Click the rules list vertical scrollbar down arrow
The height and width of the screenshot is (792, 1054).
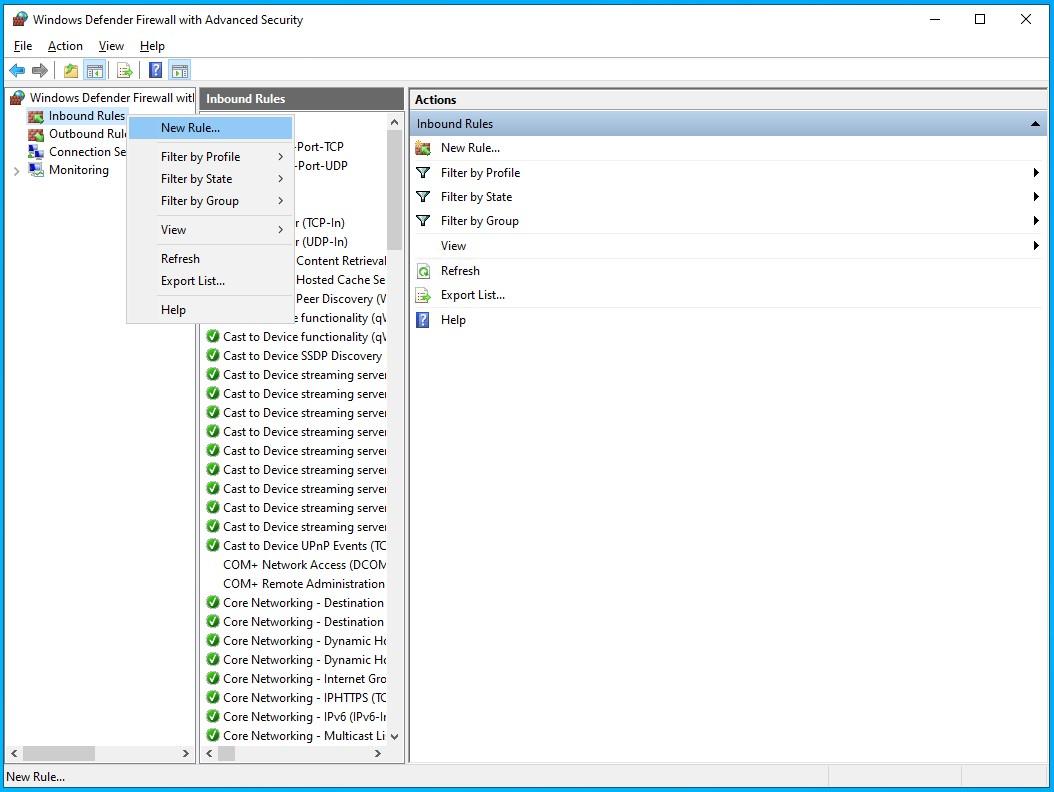394,736
